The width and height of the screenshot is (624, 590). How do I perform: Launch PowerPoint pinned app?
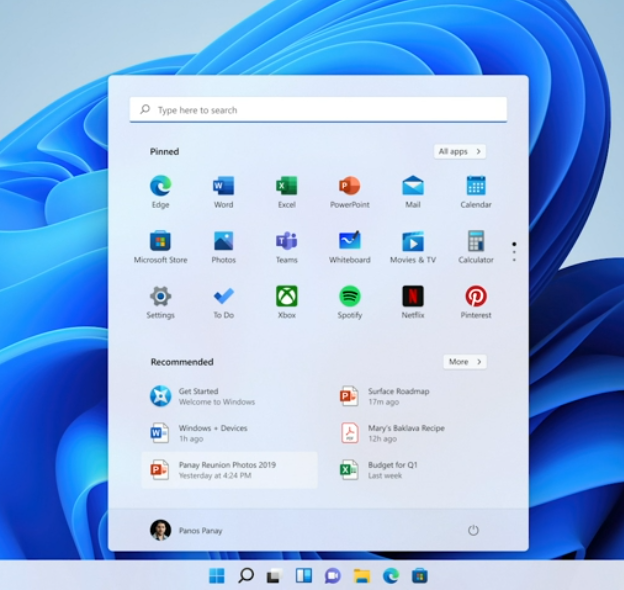(349, 191)
